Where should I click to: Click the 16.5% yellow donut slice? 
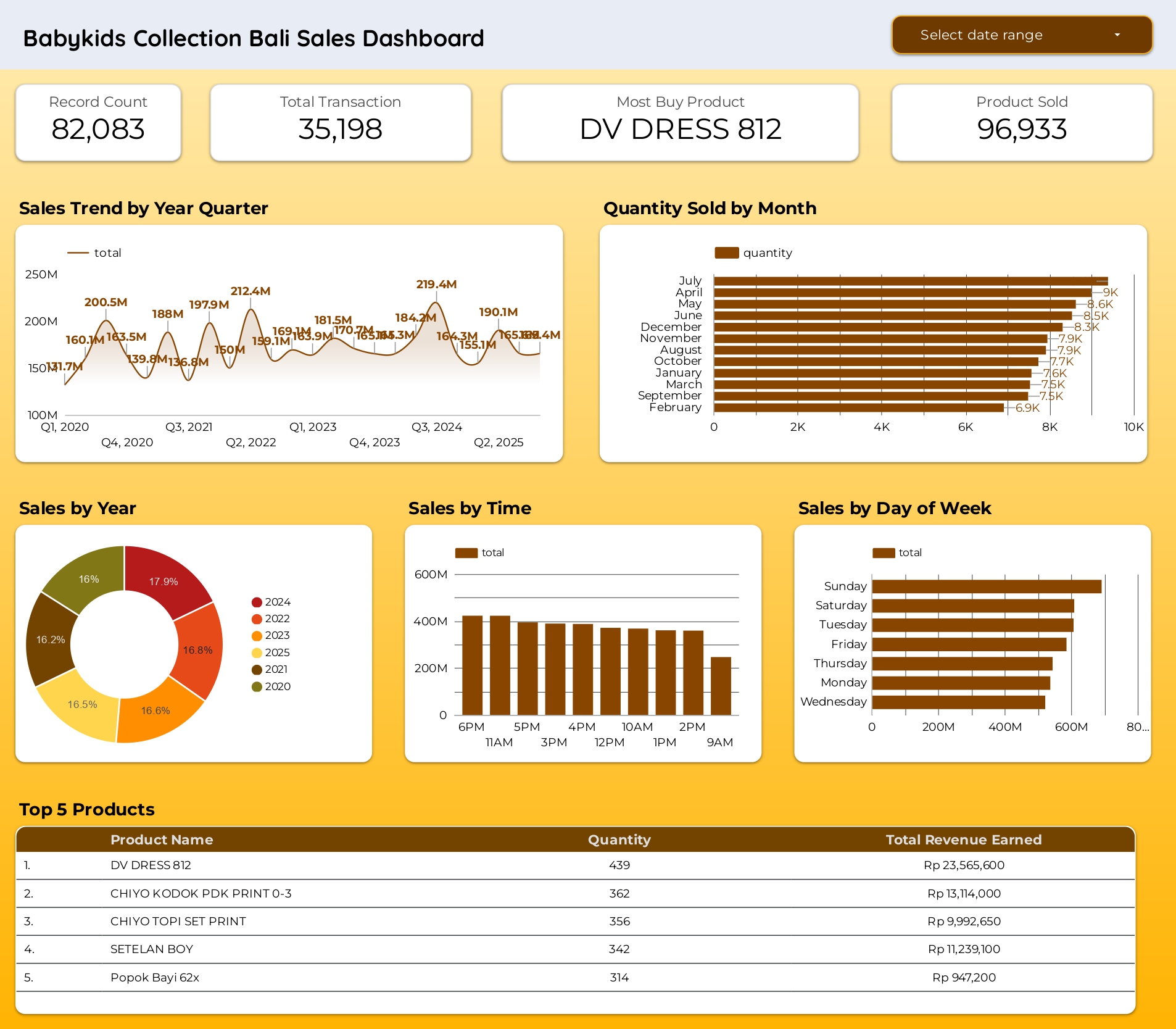pyautogui.click(x=83, y=704)
